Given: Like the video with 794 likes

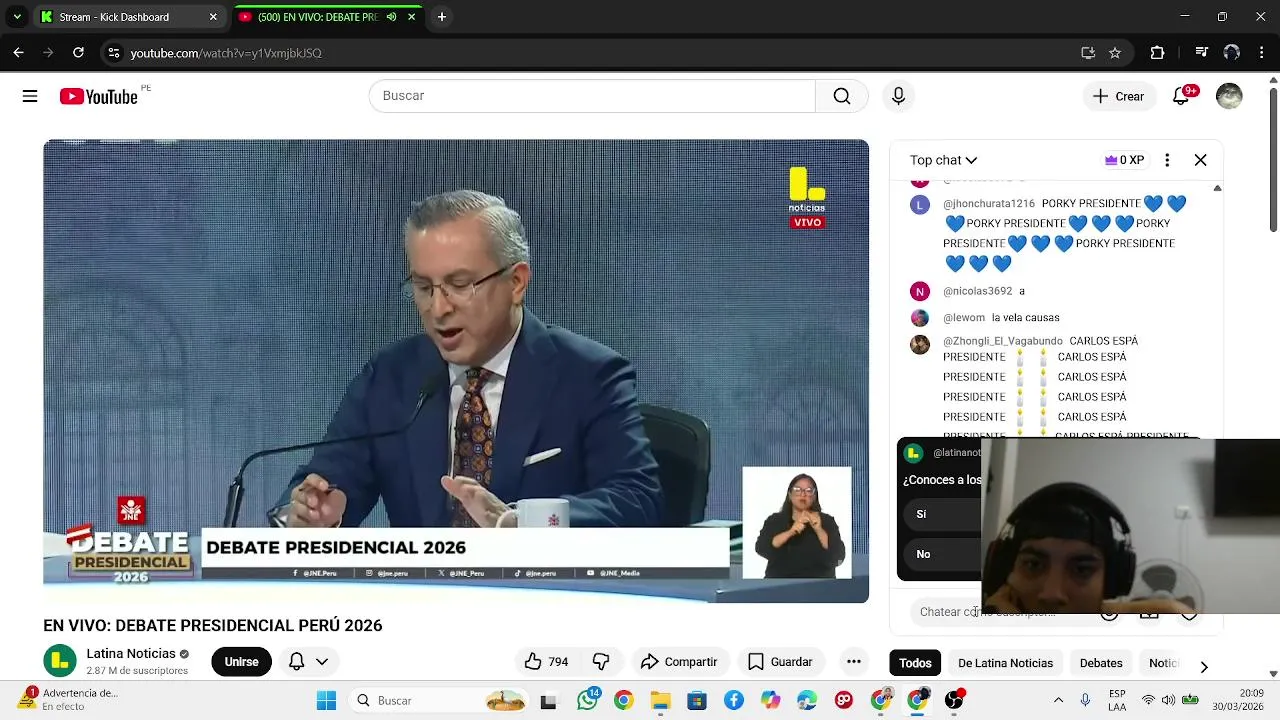Looking at the screenshot, I should (546, 662).
